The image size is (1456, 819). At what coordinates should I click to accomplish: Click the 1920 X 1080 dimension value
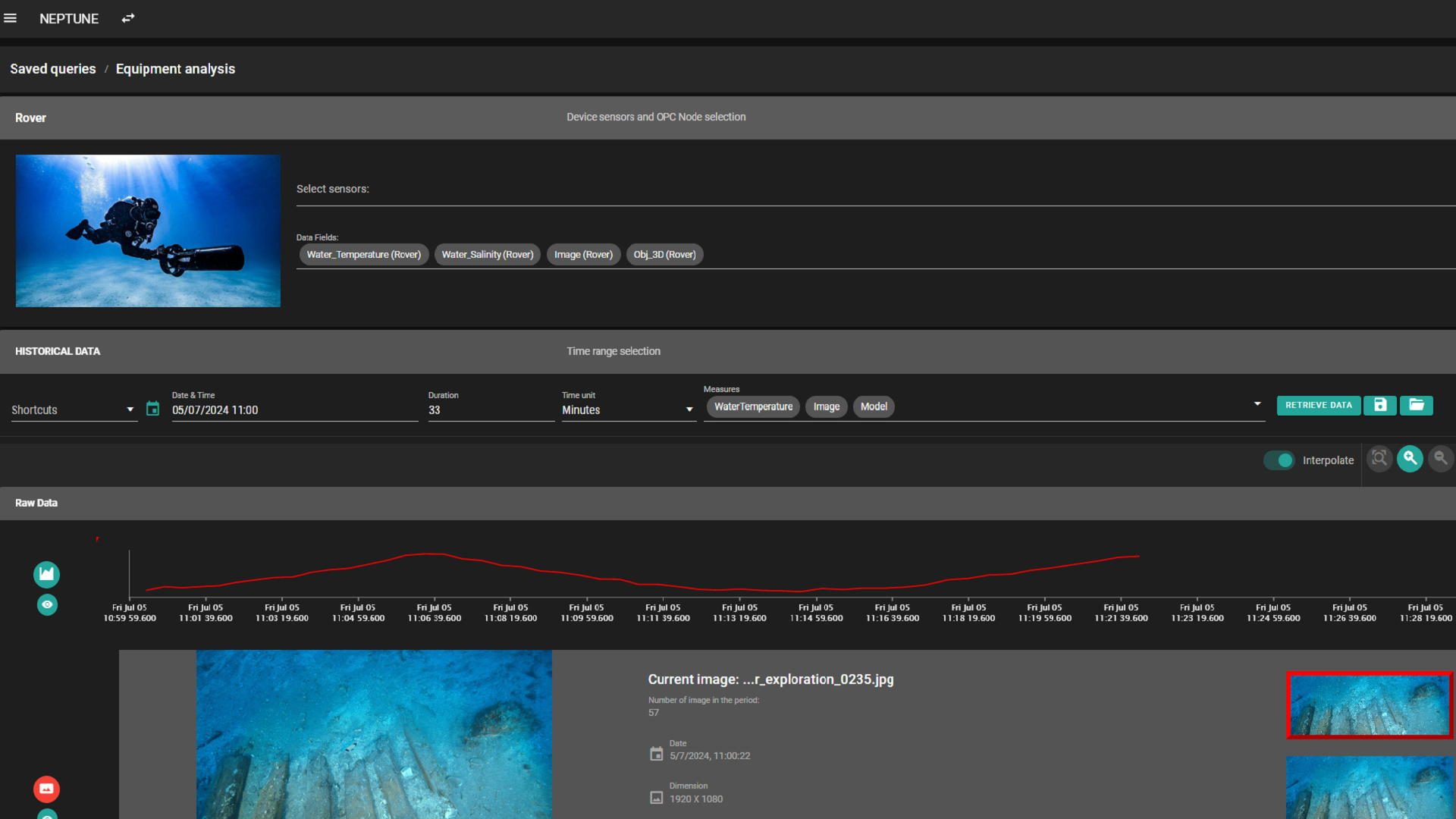coord(696,799)
